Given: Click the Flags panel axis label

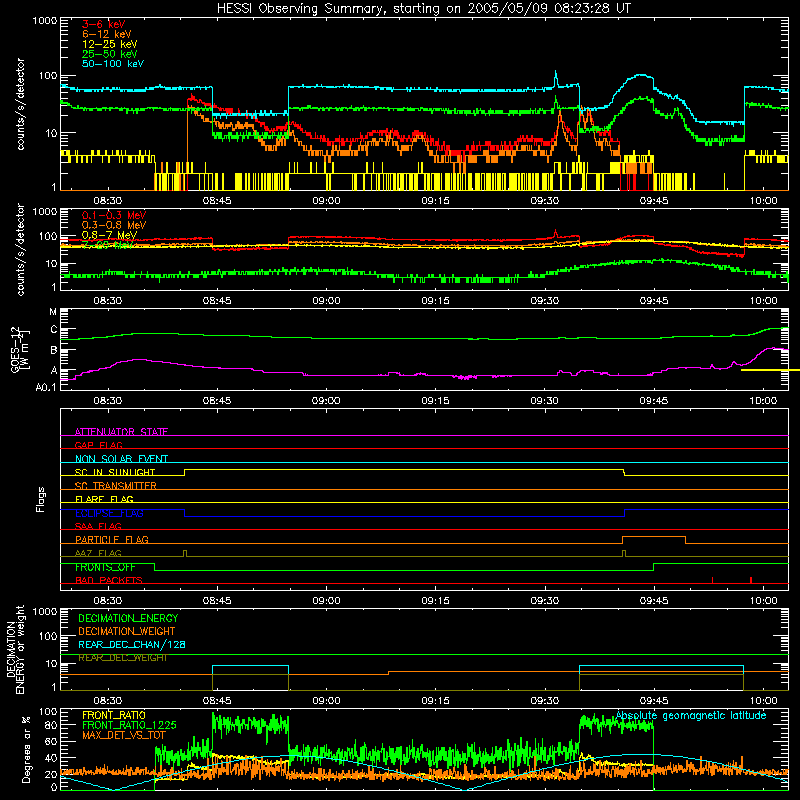Looking at the screenshot, I should click(x=40, y=499).
